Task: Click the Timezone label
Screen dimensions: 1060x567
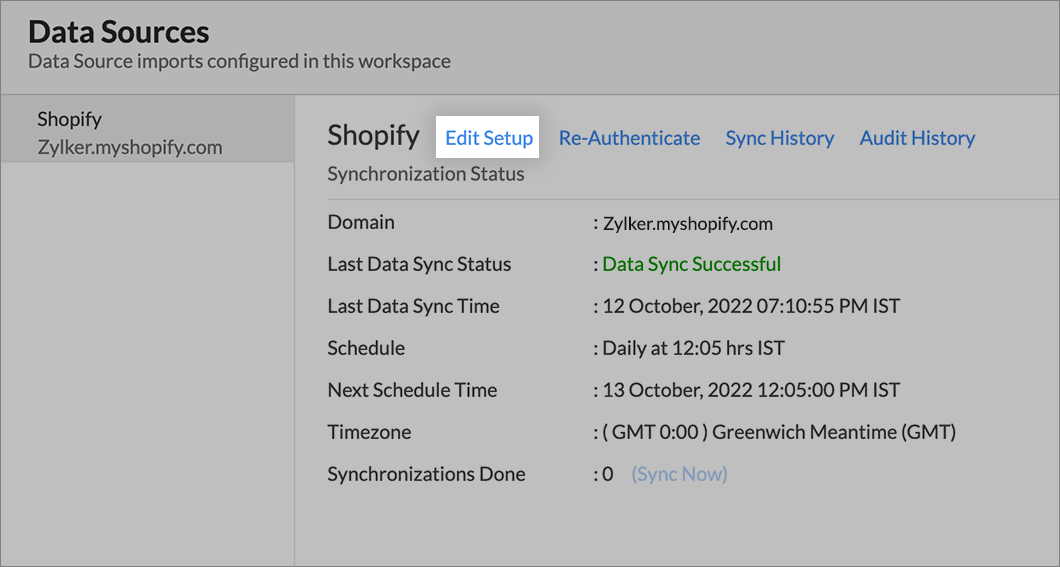Action: (x=369, y=432)
